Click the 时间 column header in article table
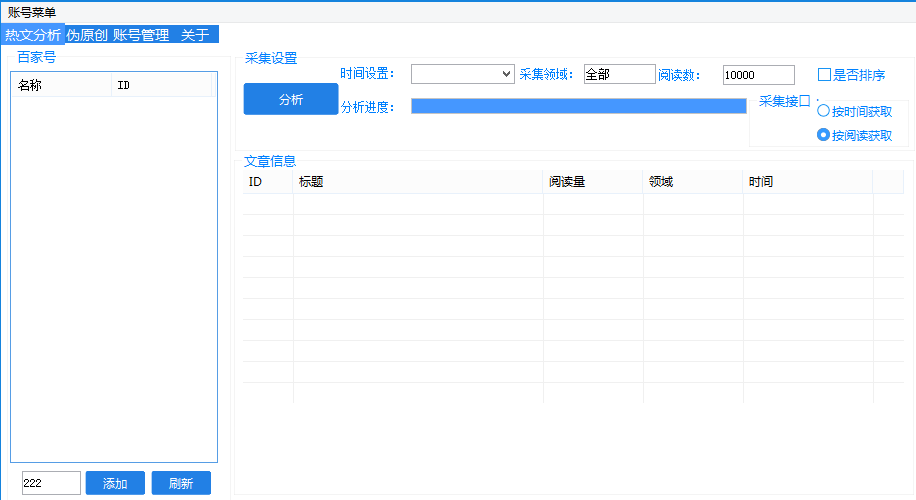Screen dimensions: 916x500 tap(807, 182)
